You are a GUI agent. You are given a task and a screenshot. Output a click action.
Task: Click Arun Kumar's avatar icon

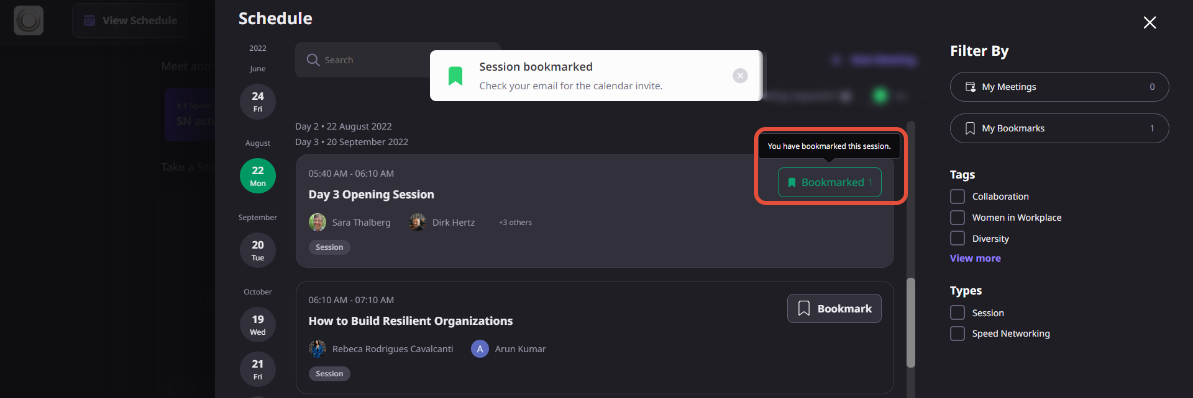click(479, 349)
